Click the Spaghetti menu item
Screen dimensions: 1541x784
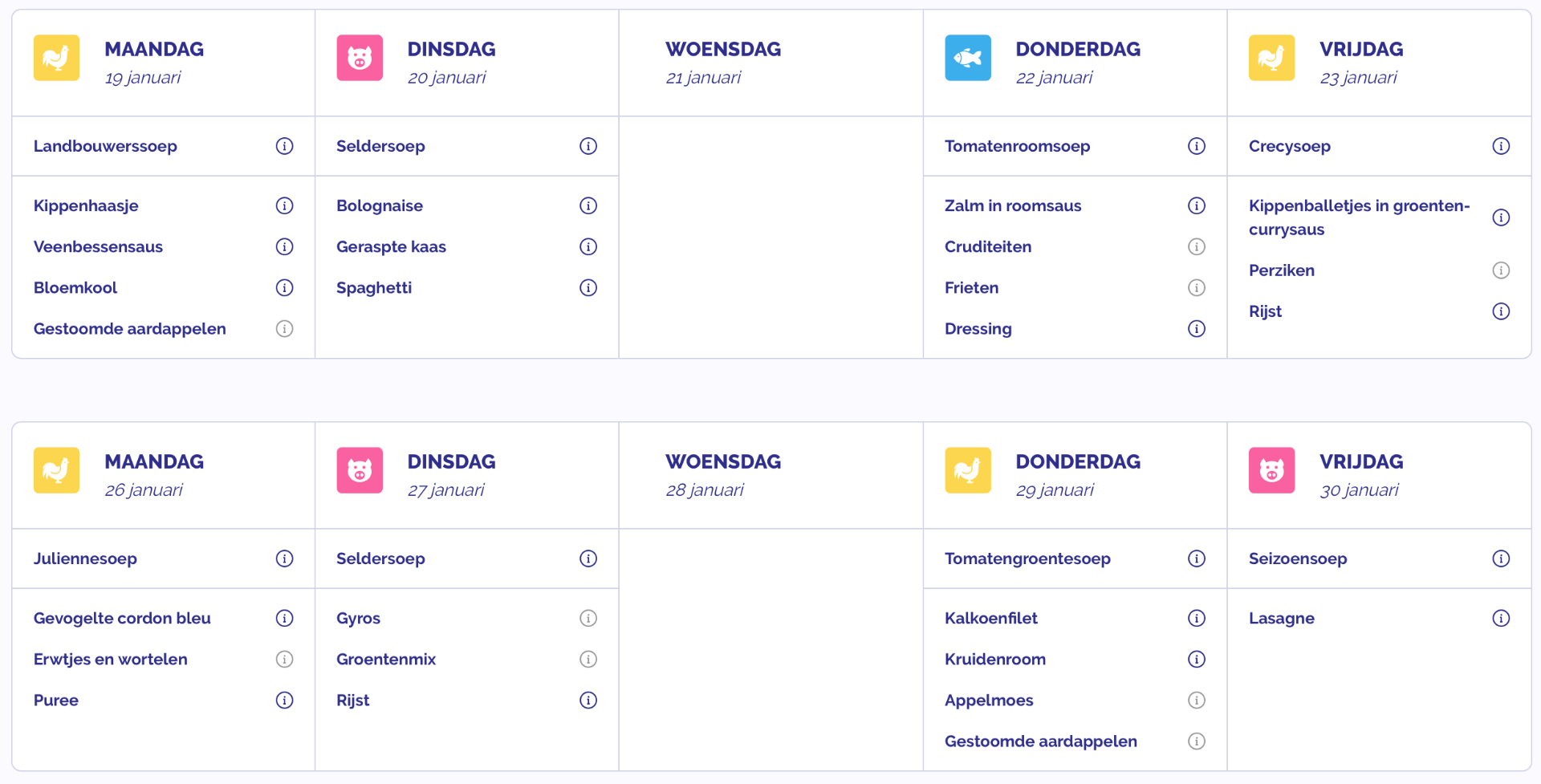374,287
